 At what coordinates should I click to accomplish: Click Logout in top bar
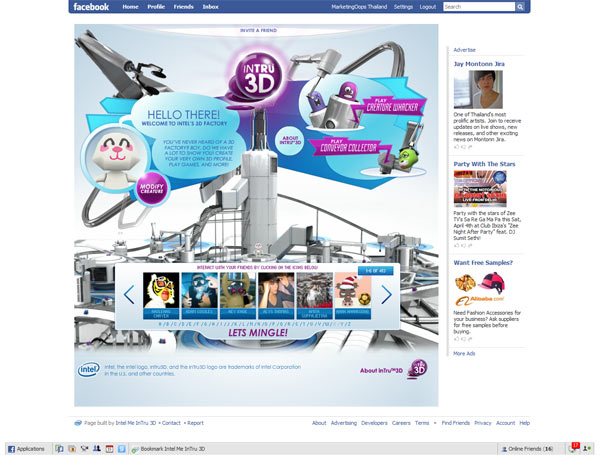427,7
